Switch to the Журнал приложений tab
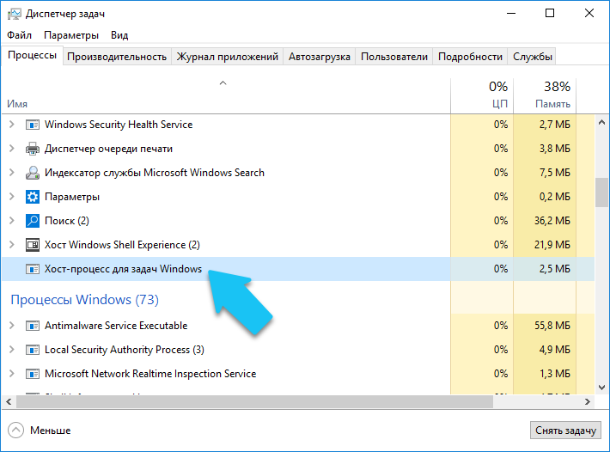 228,57
